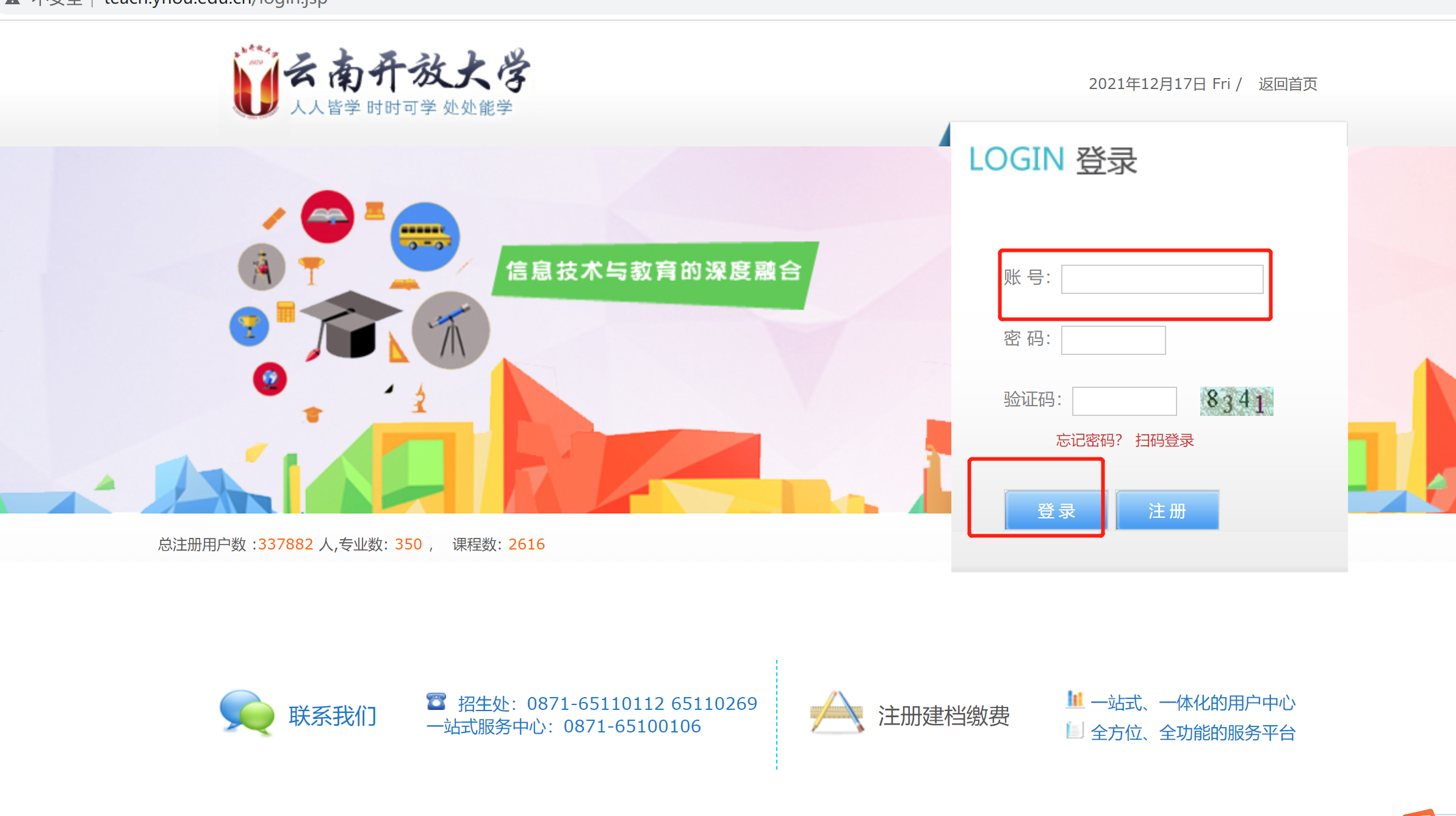This screenshot has width=1456, height=816.
Task: Focus the 账号 account input field
Action: 1162,279
